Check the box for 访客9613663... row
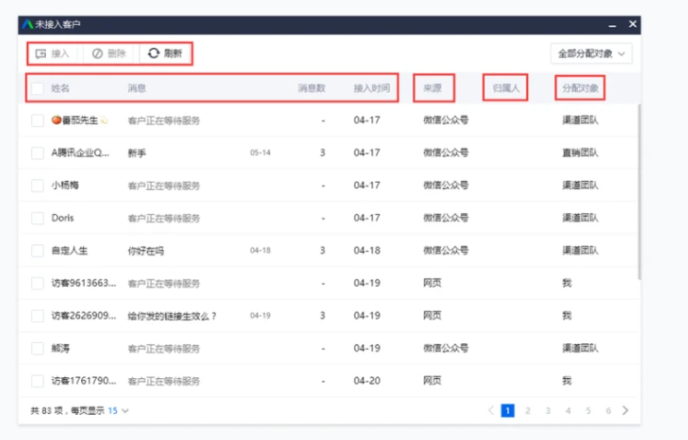Screen dimensions: 688x440 (37, 283)
